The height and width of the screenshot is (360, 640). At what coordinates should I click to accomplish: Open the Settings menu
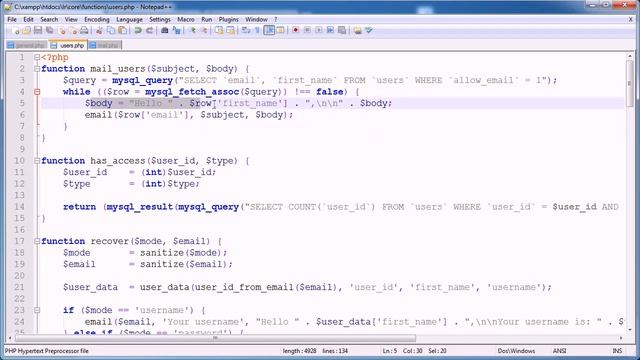160,19
